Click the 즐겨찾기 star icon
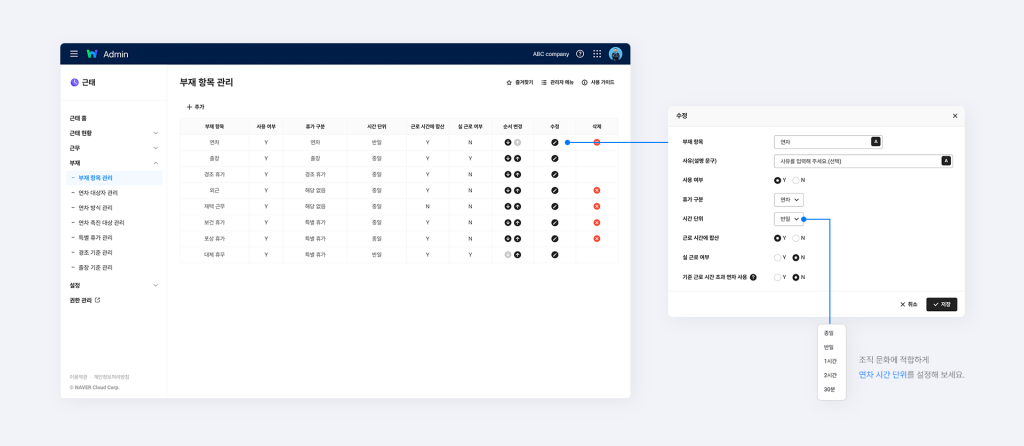Image resolution: width=1024 pixels, height=446 pixels. click(510, 82)
